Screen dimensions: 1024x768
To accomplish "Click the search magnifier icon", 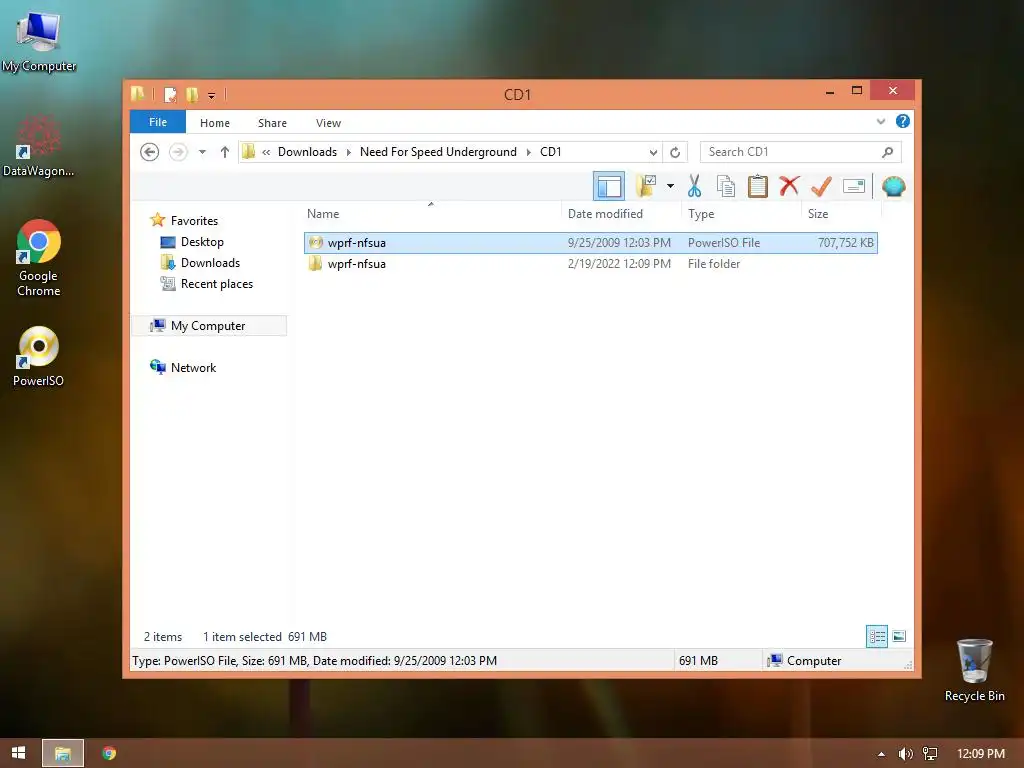I will tap(888, 152).
